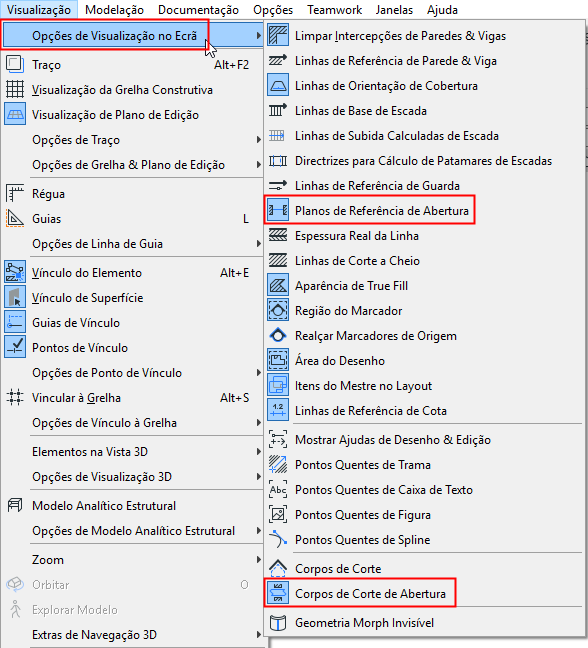The height and width of the screenshot is (648, 588).
Task: Click the Linhas de Referência de Guarda icon
Action: pyautogui.click(x=278, y=186)
